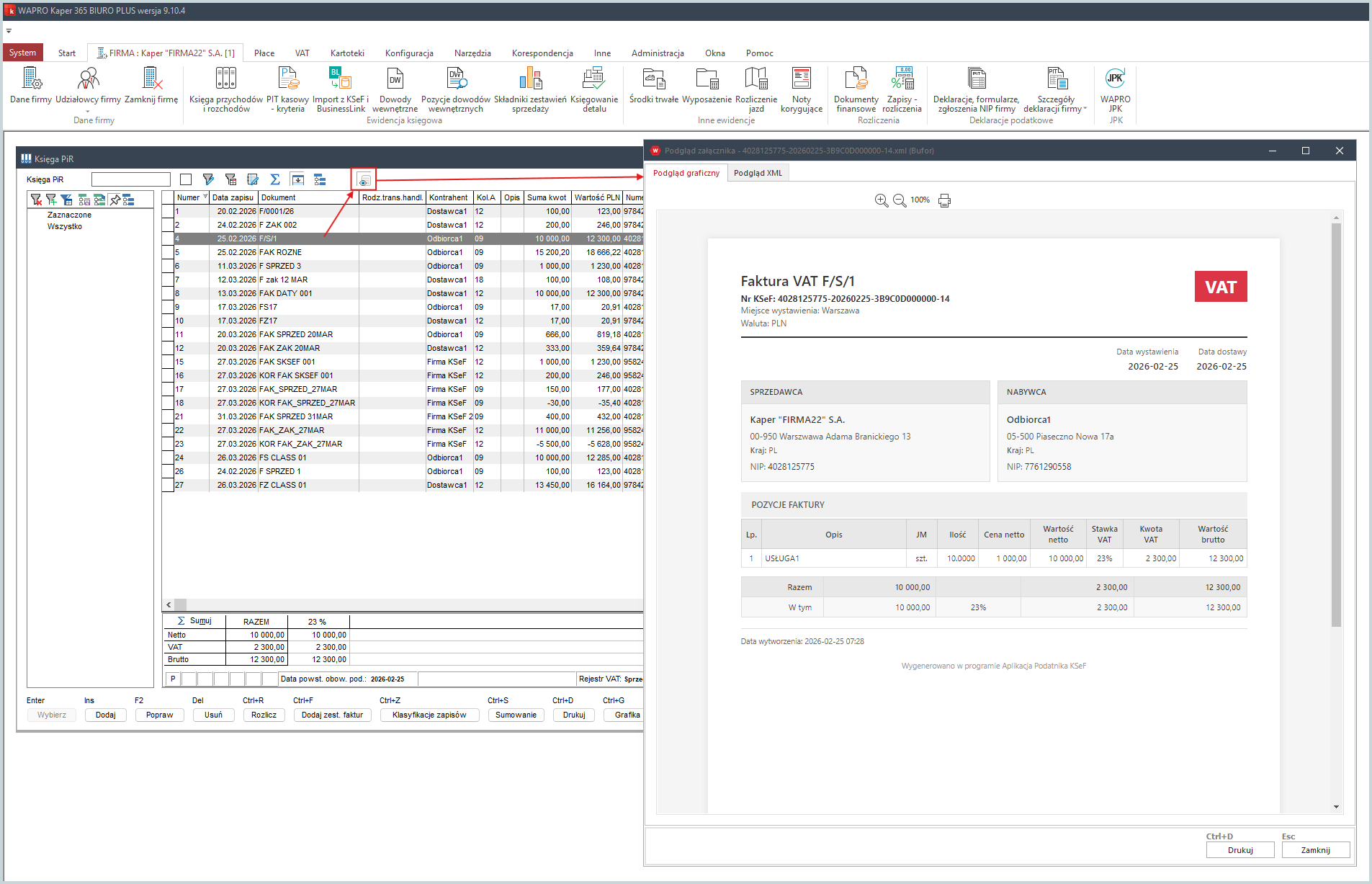Open the Konfiguracja menu
The image size is (1372, 884).
[x=409, y=53]
